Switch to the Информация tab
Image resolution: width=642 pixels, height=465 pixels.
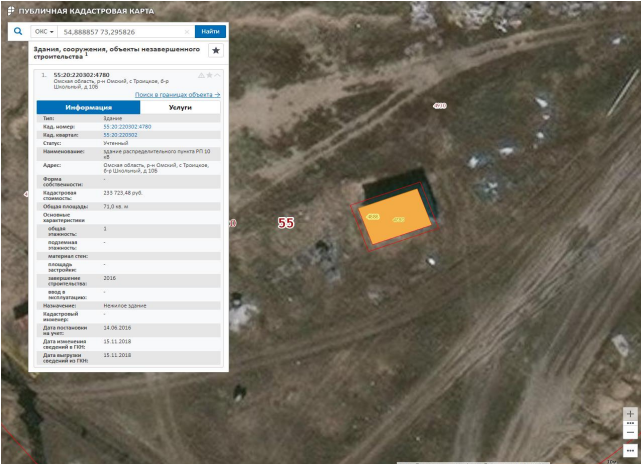pos(88,107)
